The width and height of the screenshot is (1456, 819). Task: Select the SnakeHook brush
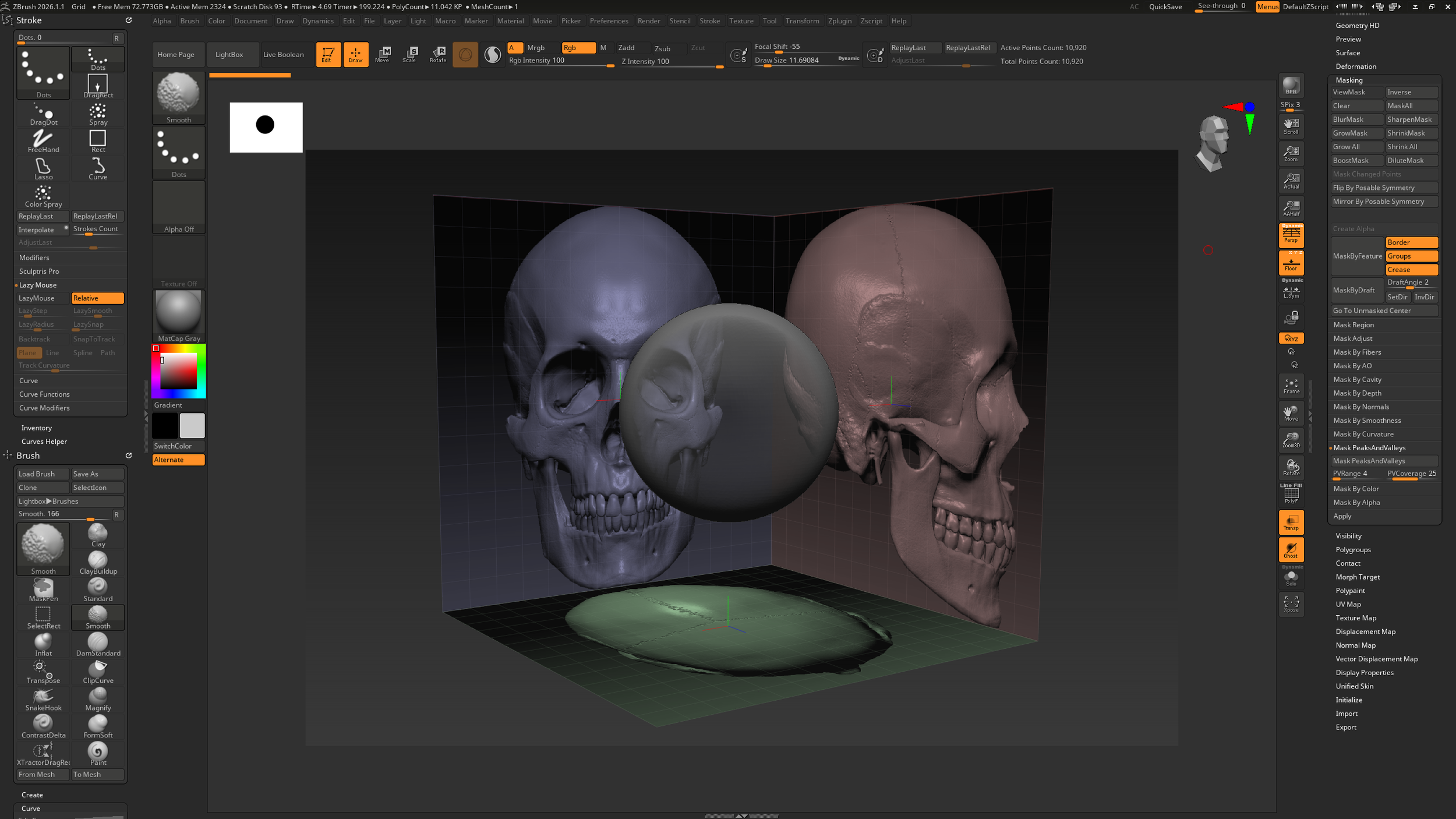pyautogui.click(x=43, y=699)
